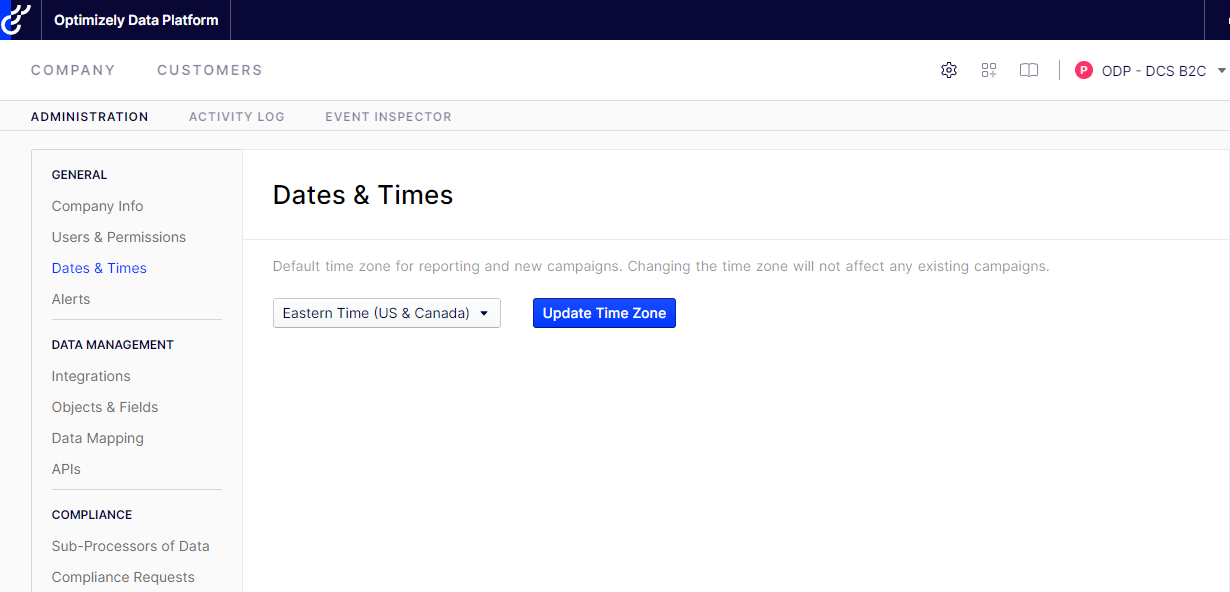The width and height of the screenshot is (1230, 592).
Task: Open the app directory grid icon
Action: pos(989,70)
